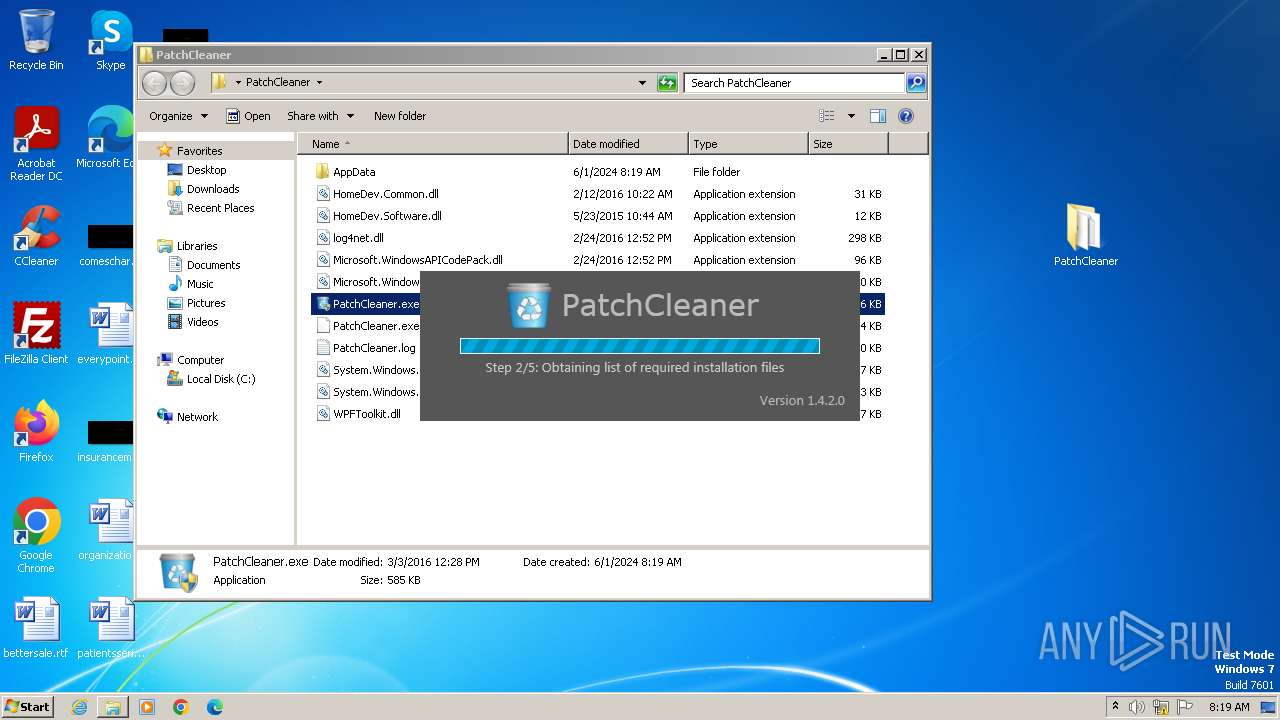Launch the Google Chrome desktop shortcut
The height and width of the screenshot is (720, 1280).
(x=36, y=536)
